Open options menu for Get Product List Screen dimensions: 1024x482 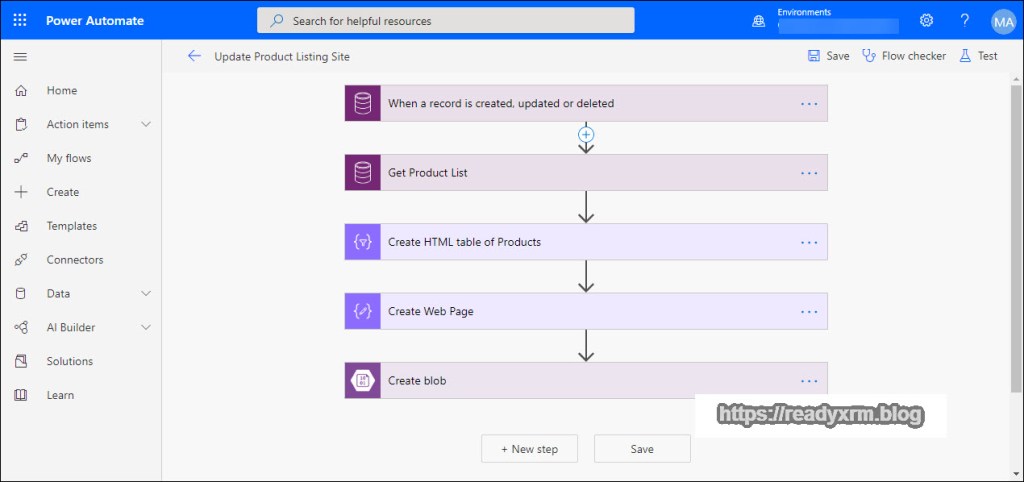coord(809,173)
